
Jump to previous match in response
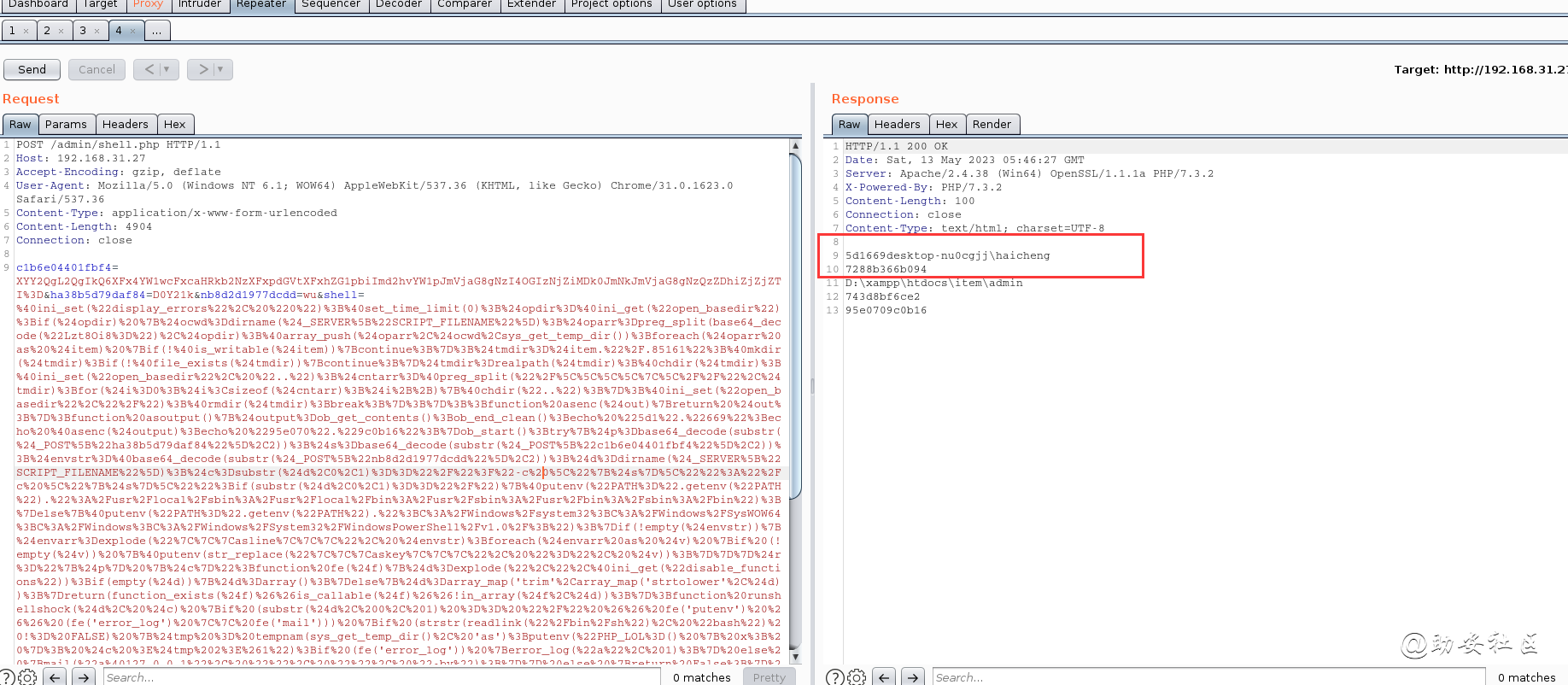click(885, 677)
